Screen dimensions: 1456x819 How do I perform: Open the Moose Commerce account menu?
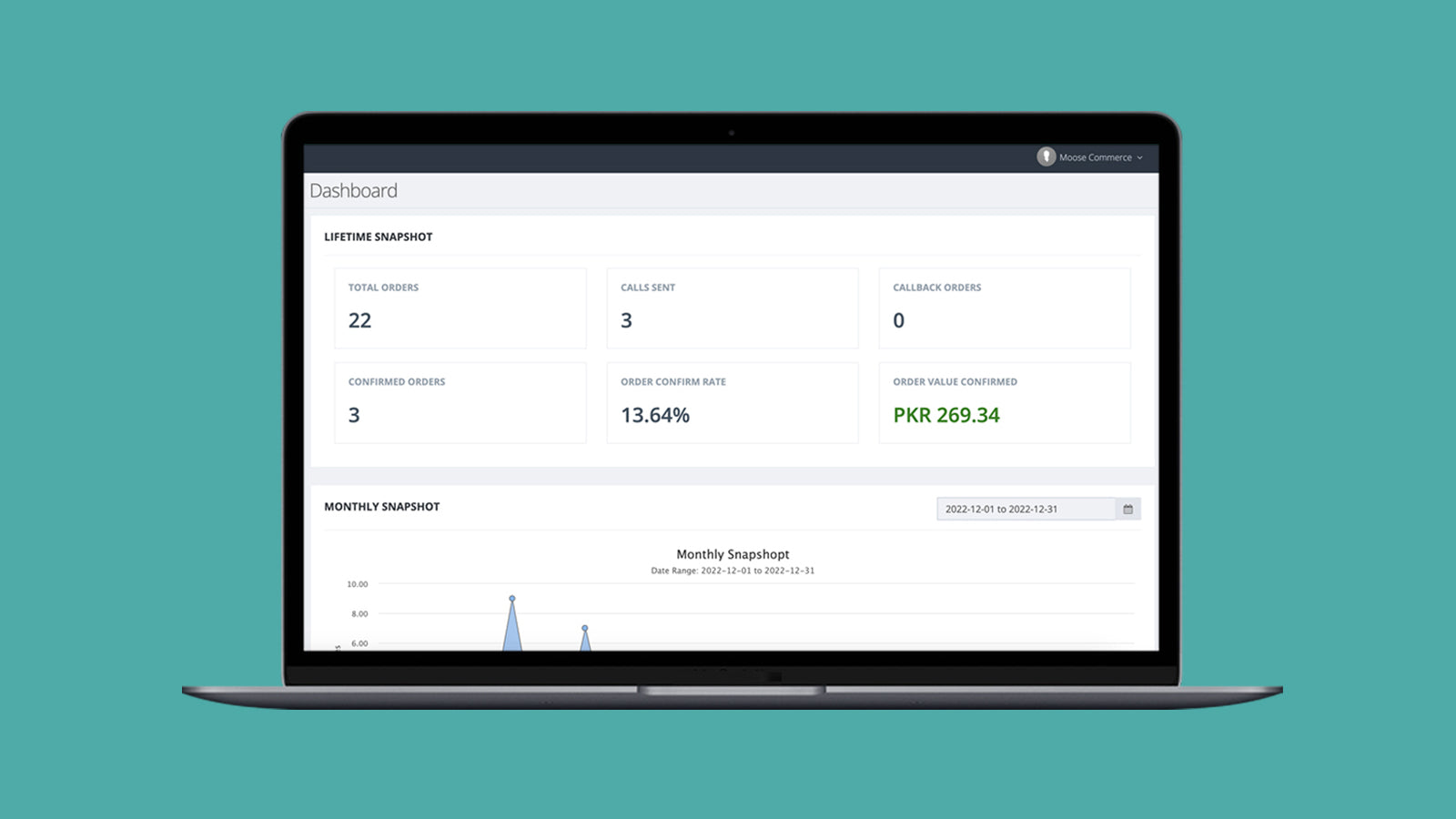coord(1090,157)
